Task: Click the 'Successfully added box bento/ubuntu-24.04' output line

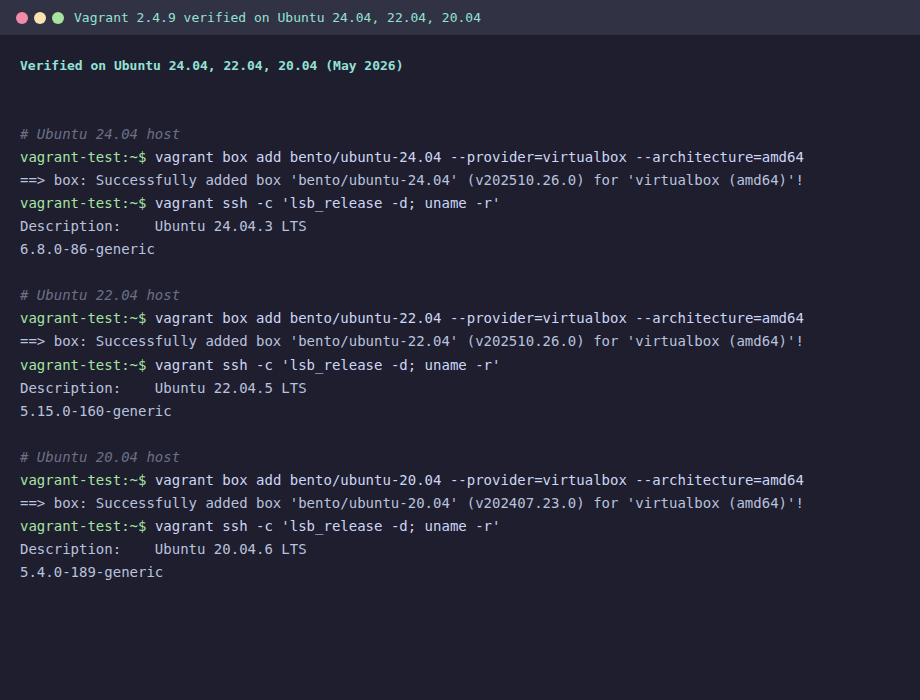Action: (412, 180)
